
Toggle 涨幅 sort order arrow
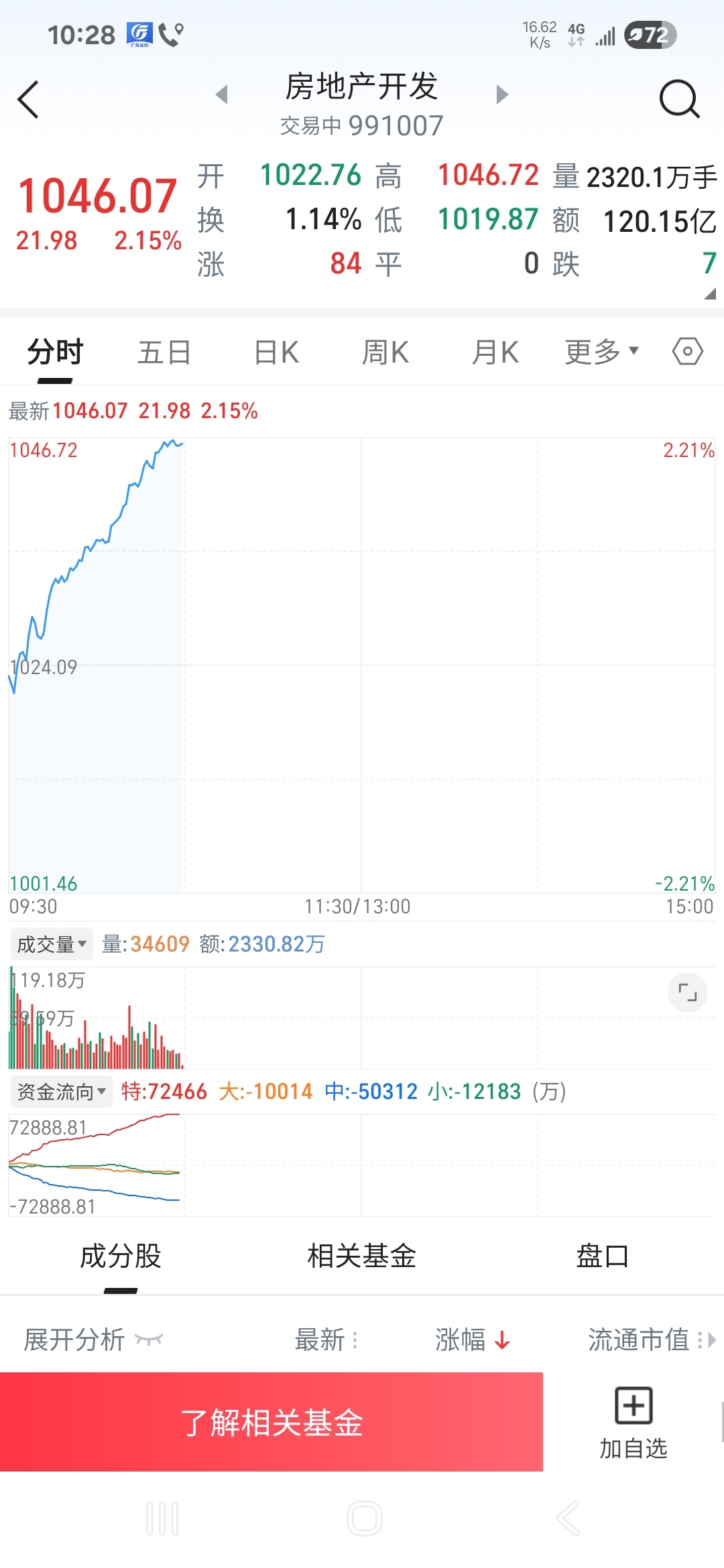click(x=502, y=1340)
